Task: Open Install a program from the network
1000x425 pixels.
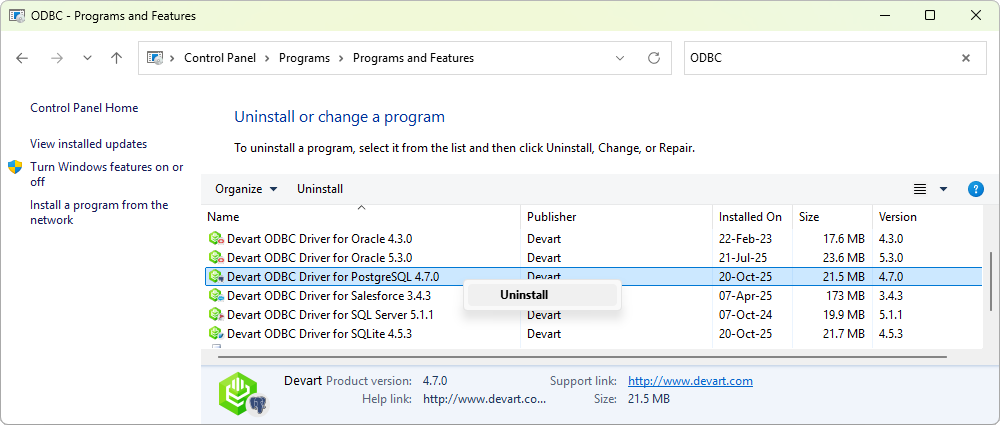Action: coord(99,212)
